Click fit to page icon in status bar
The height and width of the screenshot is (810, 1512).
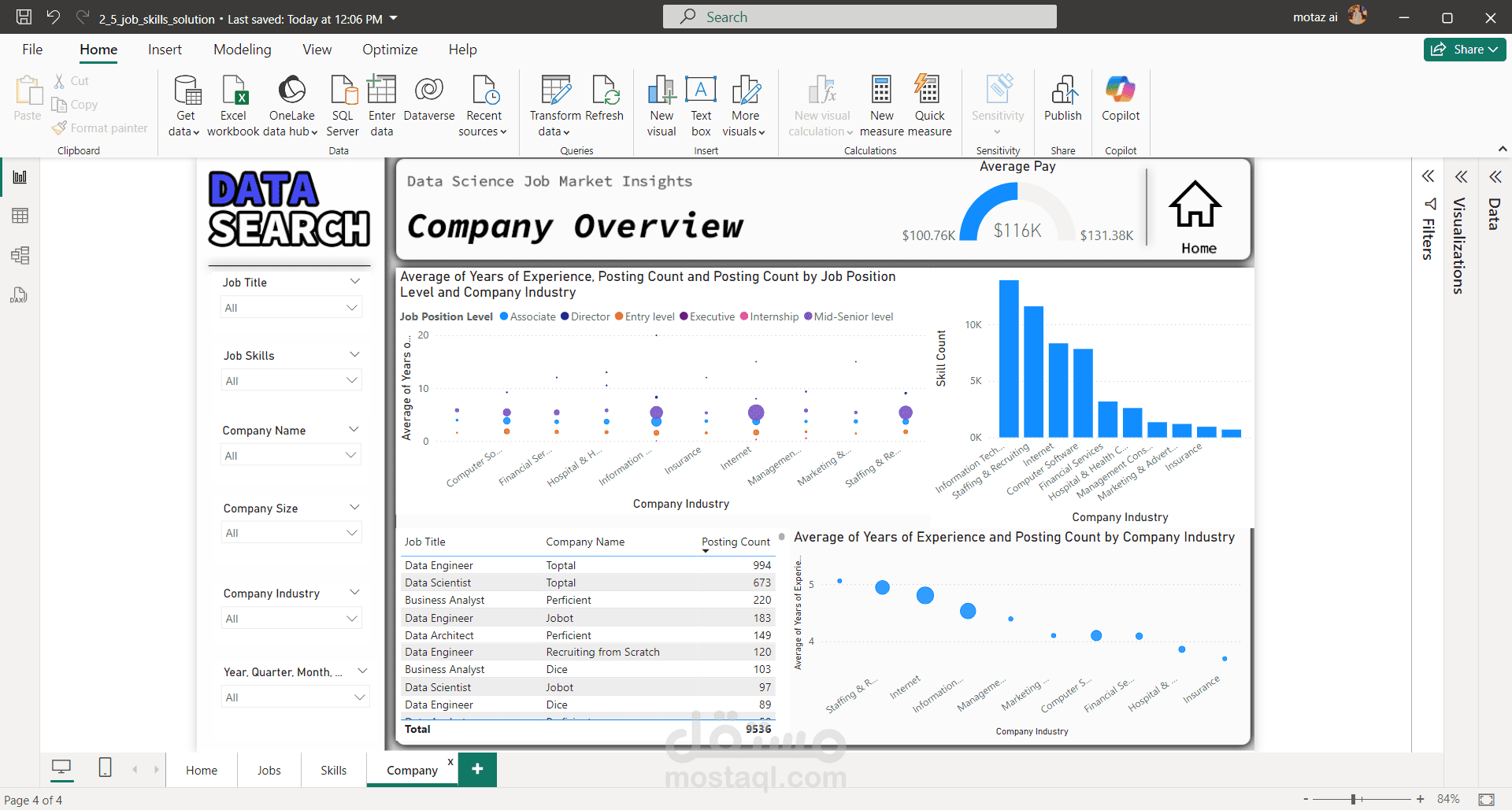(x=1486, y=799)
